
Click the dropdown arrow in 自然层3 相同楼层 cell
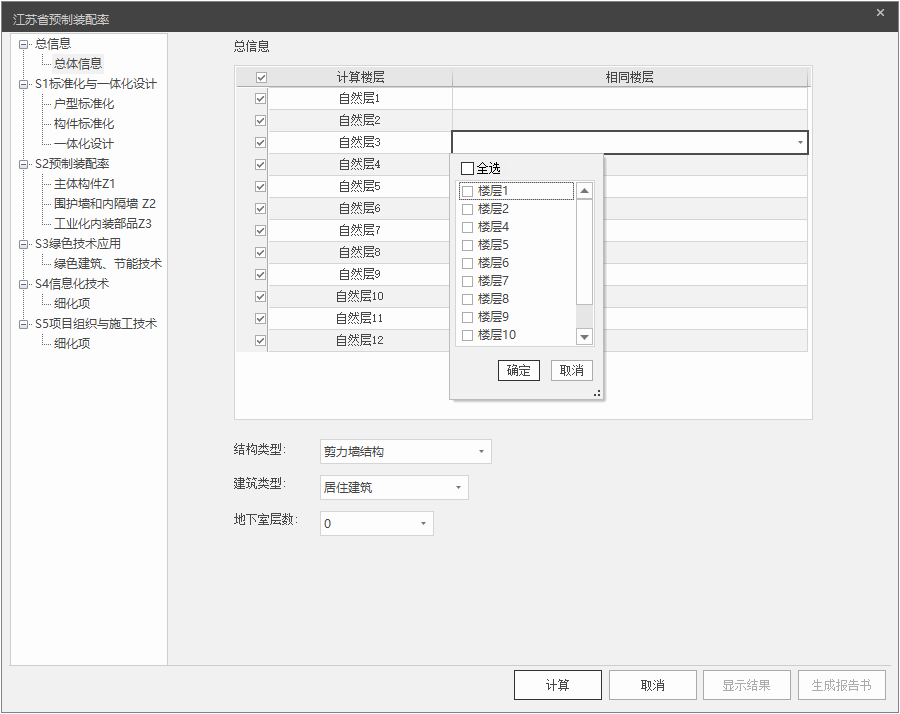(x=800, y=143)
